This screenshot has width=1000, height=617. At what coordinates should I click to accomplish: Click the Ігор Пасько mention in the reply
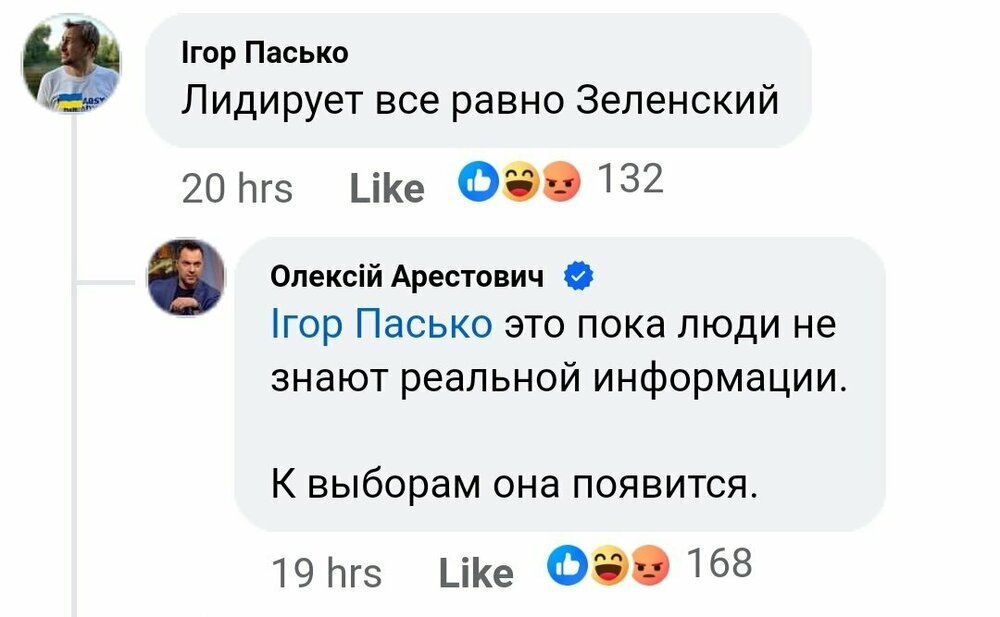coord(381,326)
